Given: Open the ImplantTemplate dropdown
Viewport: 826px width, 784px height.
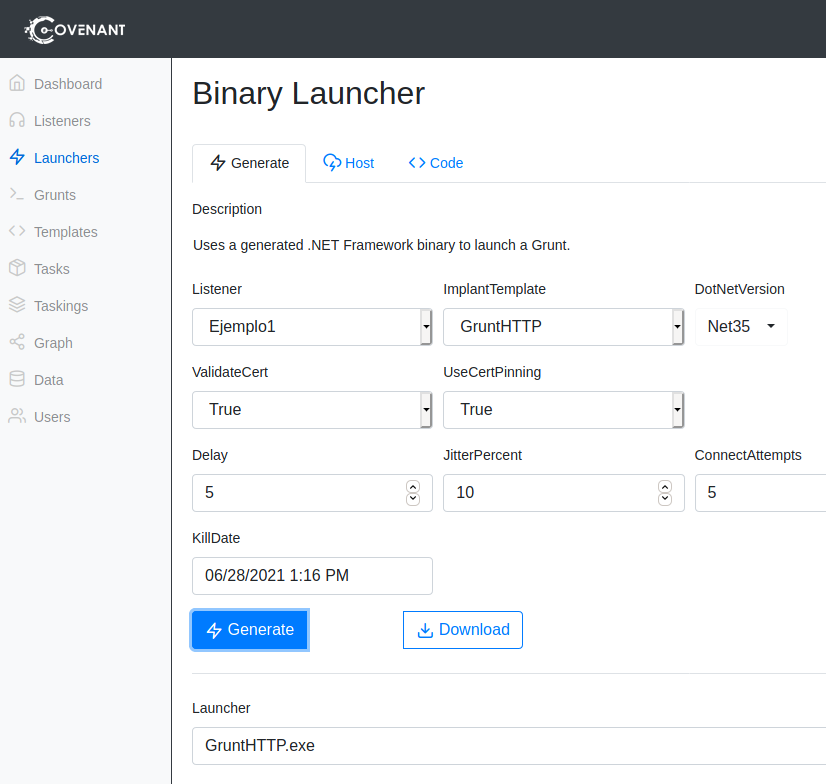Looking at the screenshot, I should [x=562, y=327].
